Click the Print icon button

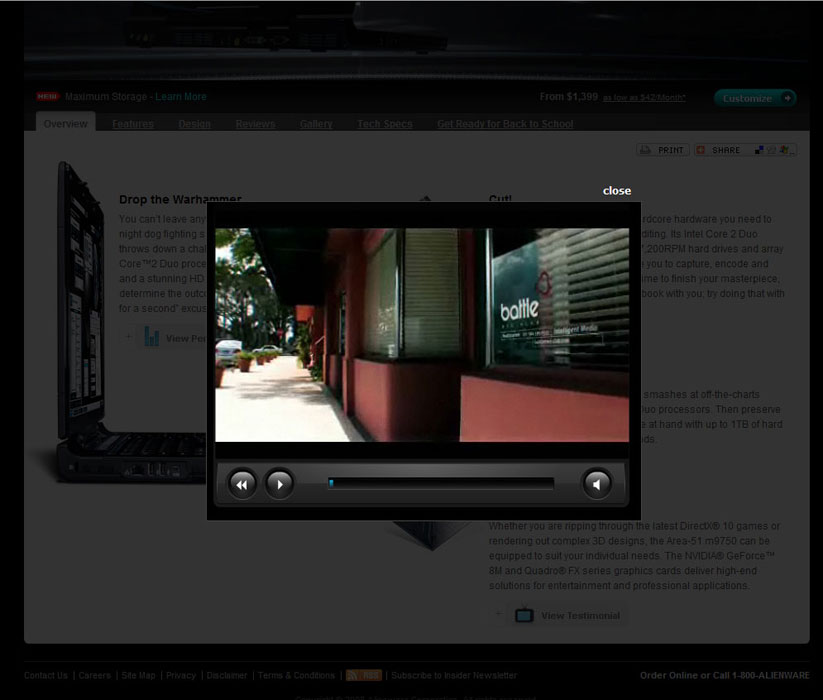point(662,150)
